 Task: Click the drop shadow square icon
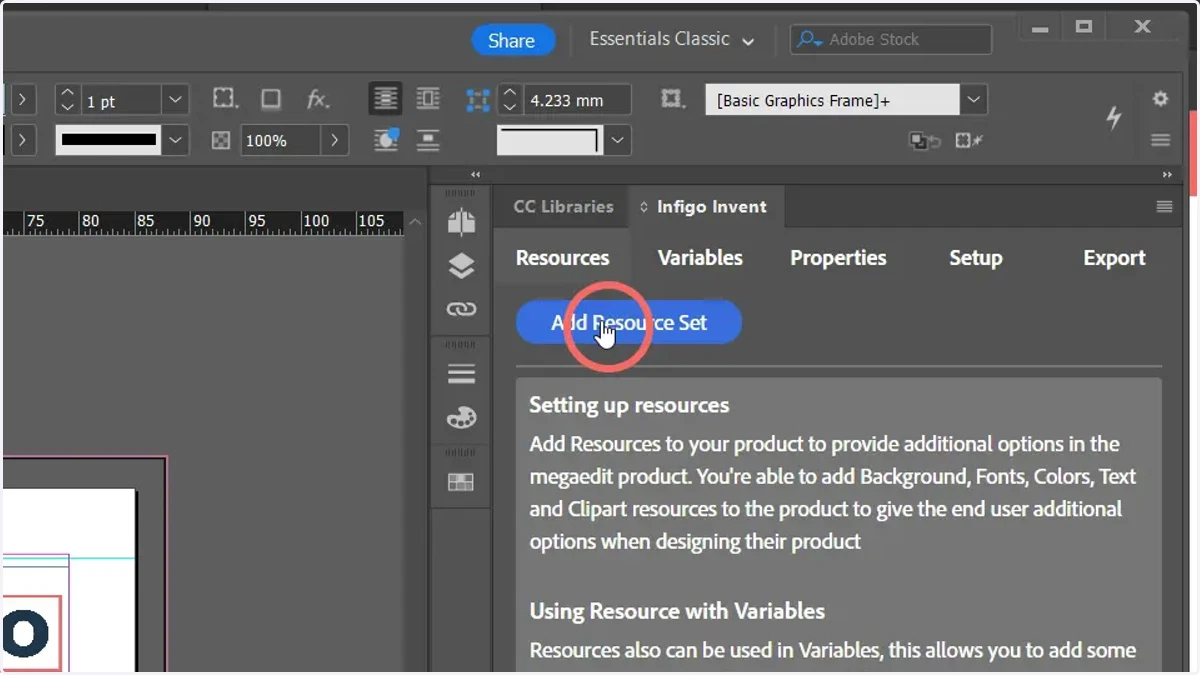(x=271, y=99)
